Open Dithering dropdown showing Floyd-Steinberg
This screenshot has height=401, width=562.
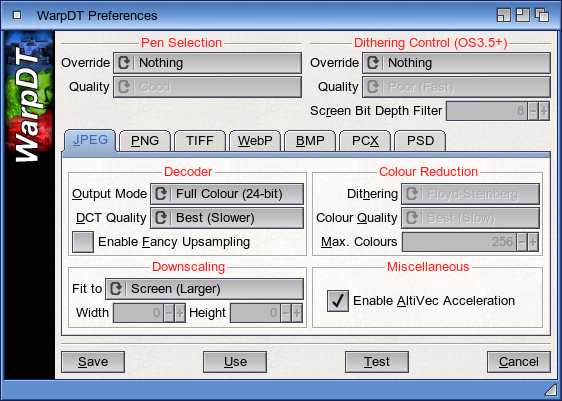coord(470,194)
